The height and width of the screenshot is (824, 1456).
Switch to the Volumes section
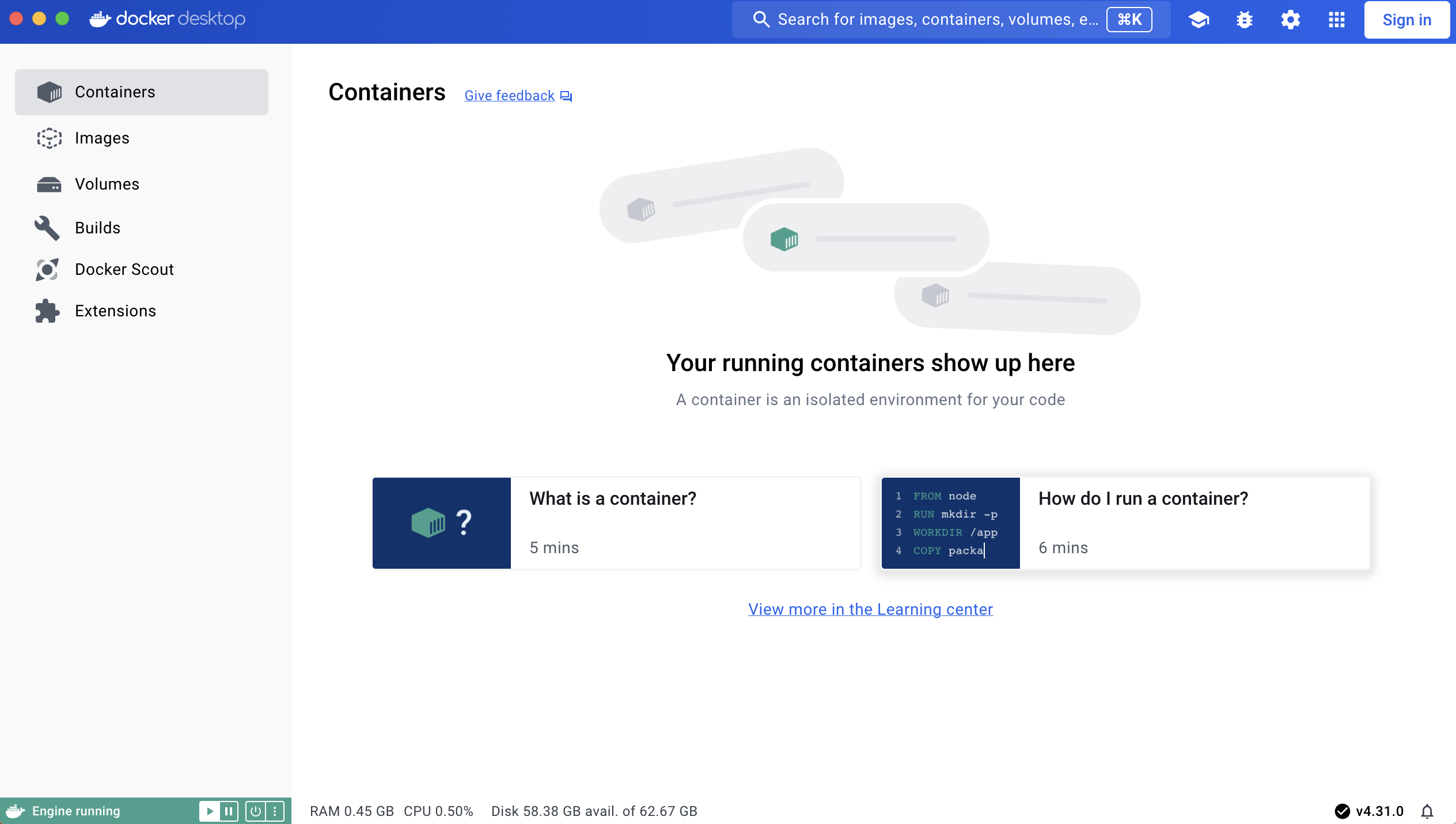107,184
